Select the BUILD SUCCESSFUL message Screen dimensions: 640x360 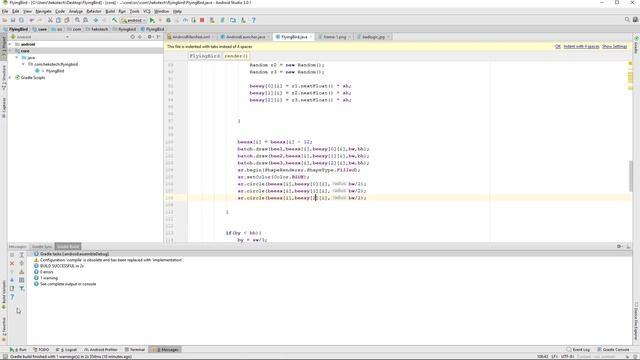coord(59,266)
